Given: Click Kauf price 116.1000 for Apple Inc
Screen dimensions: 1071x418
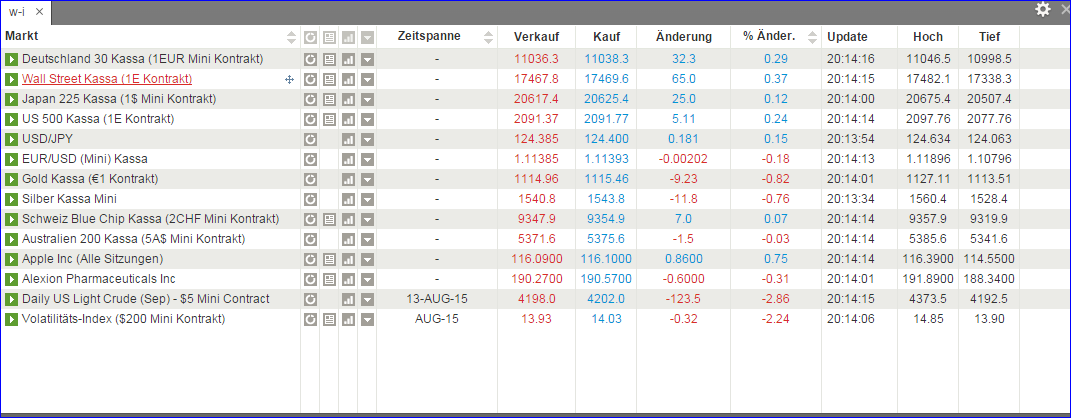Looking at the screenshot, I should [606, 260].
